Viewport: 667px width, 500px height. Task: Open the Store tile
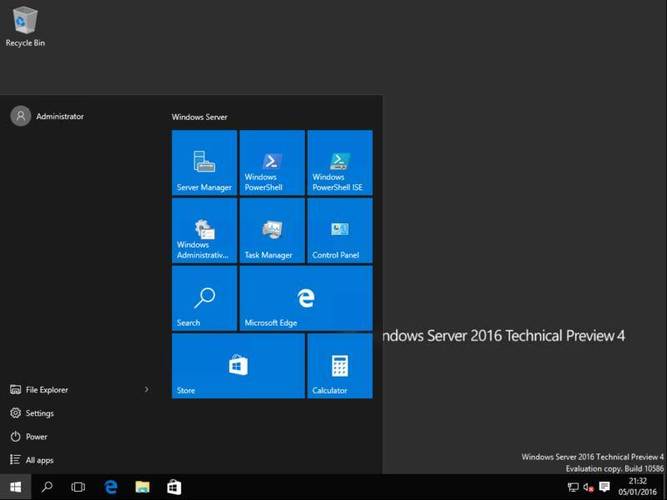pyautogui.click(x=238, y=366)
